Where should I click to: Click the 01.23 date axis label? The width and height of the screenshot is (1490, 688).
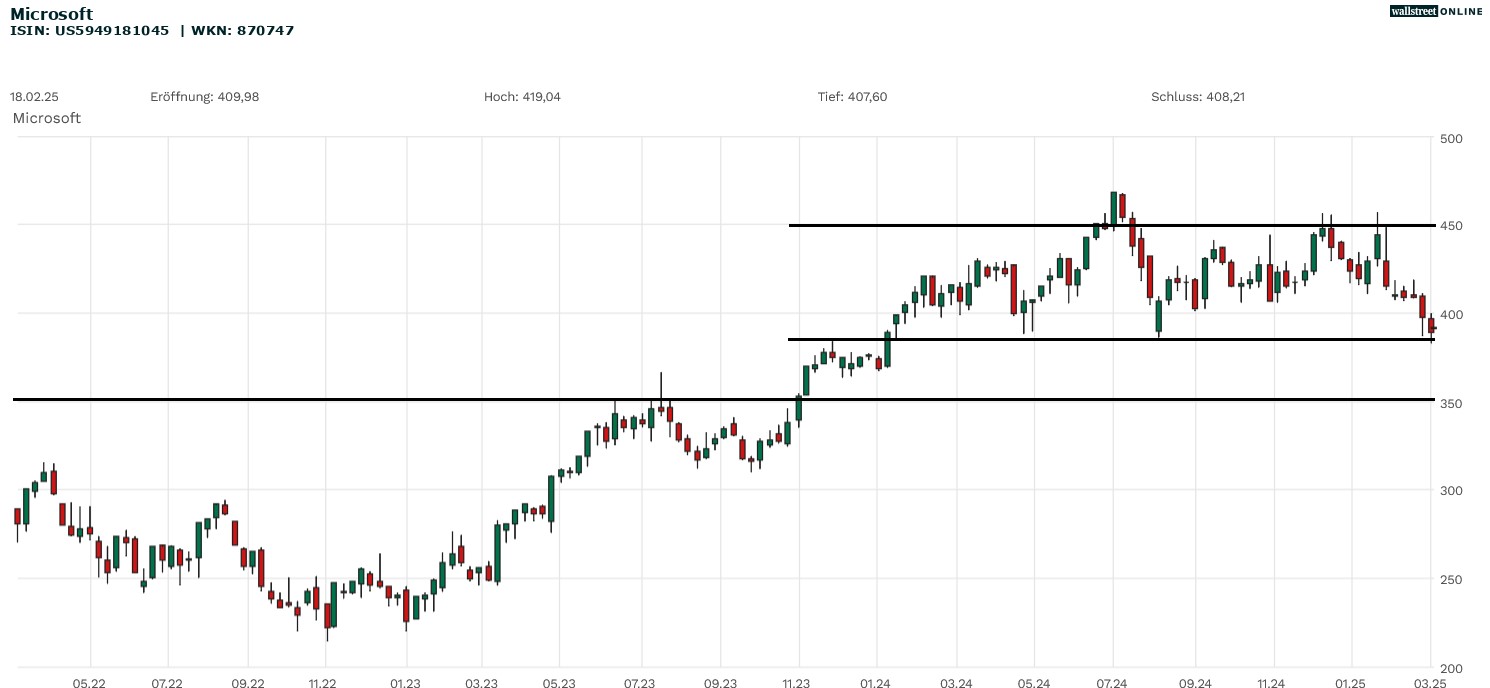(x=405, y=682)
